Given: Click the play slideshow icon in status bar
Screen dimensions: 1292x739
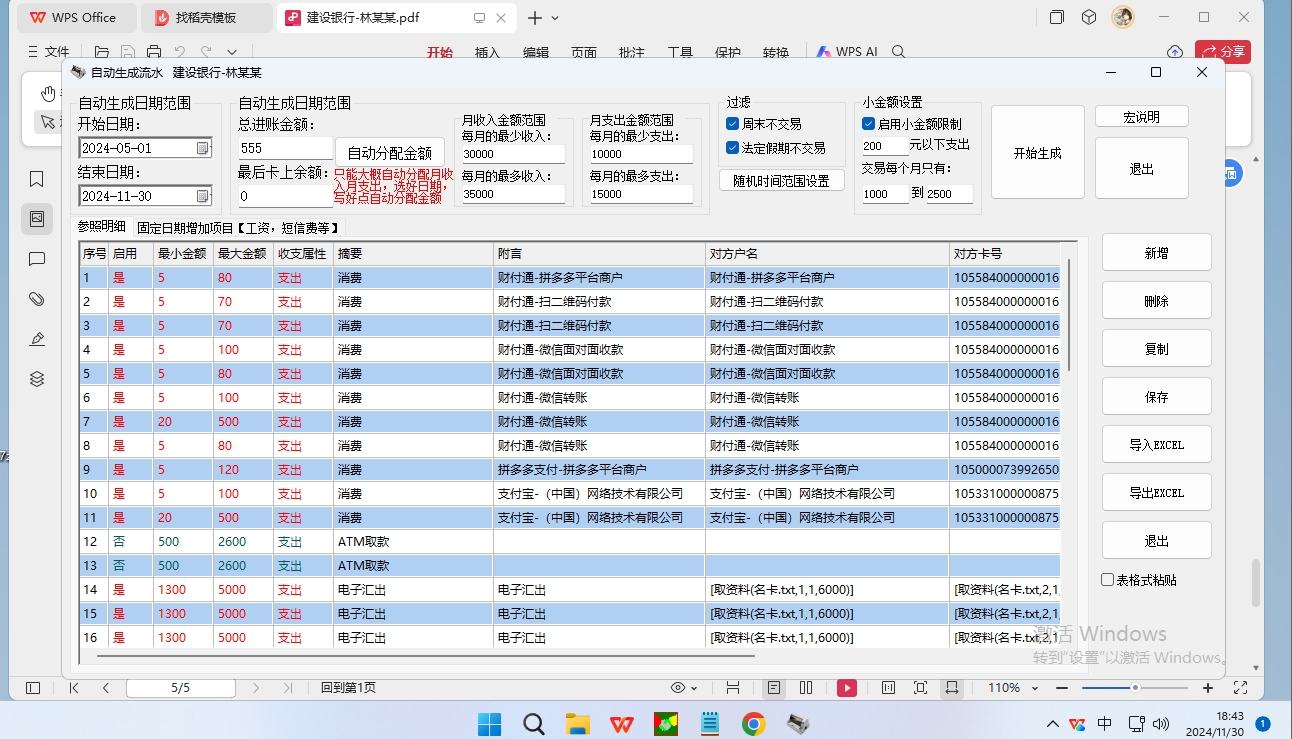Looking at the screenshot, I should (847, 688).
